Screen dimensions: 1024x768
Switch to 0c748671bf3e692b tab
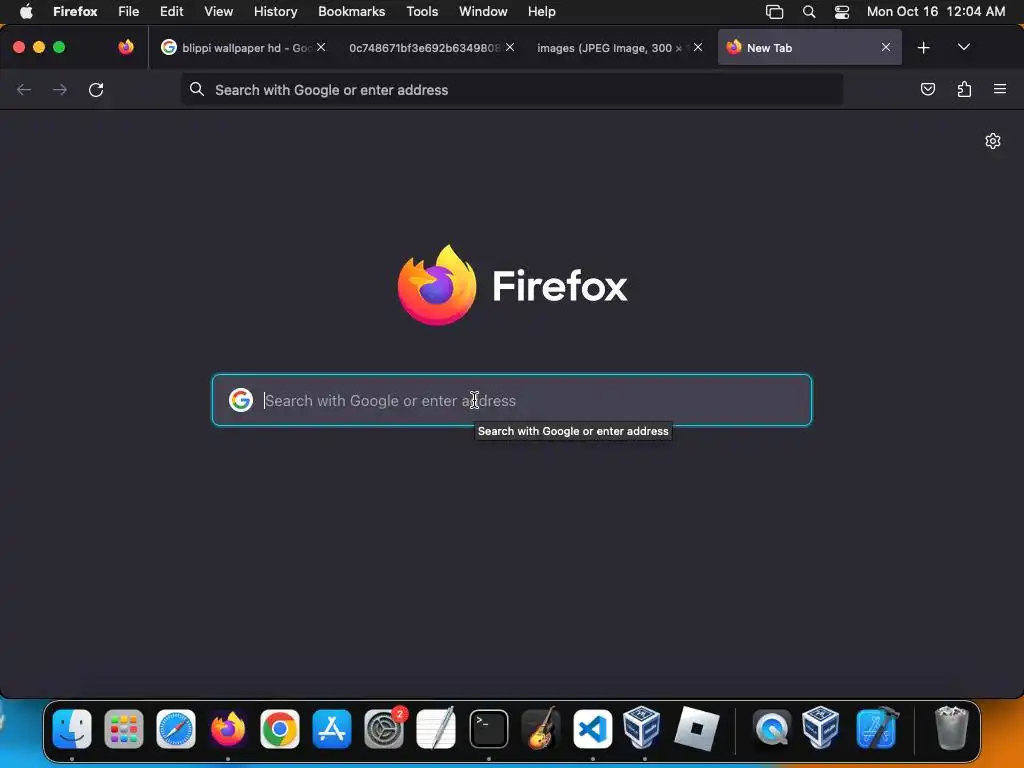point(431,48)
